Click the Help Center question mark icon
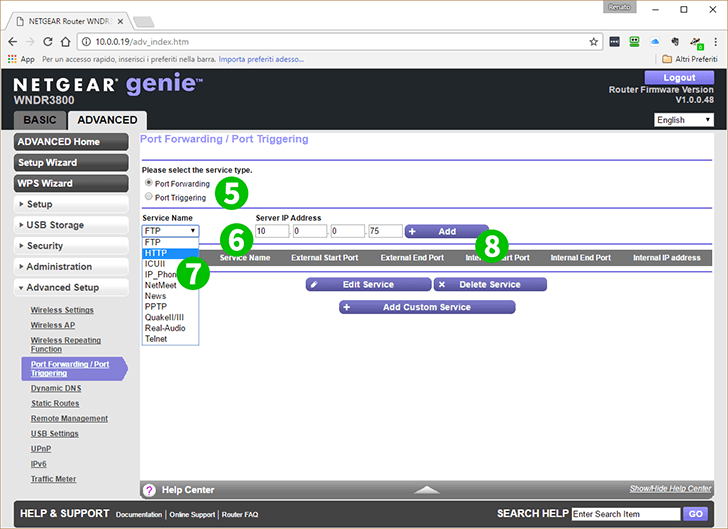Image resolution: width=728 pixels, height=529 pixels. pyautogui.click(x=149, y=490)
